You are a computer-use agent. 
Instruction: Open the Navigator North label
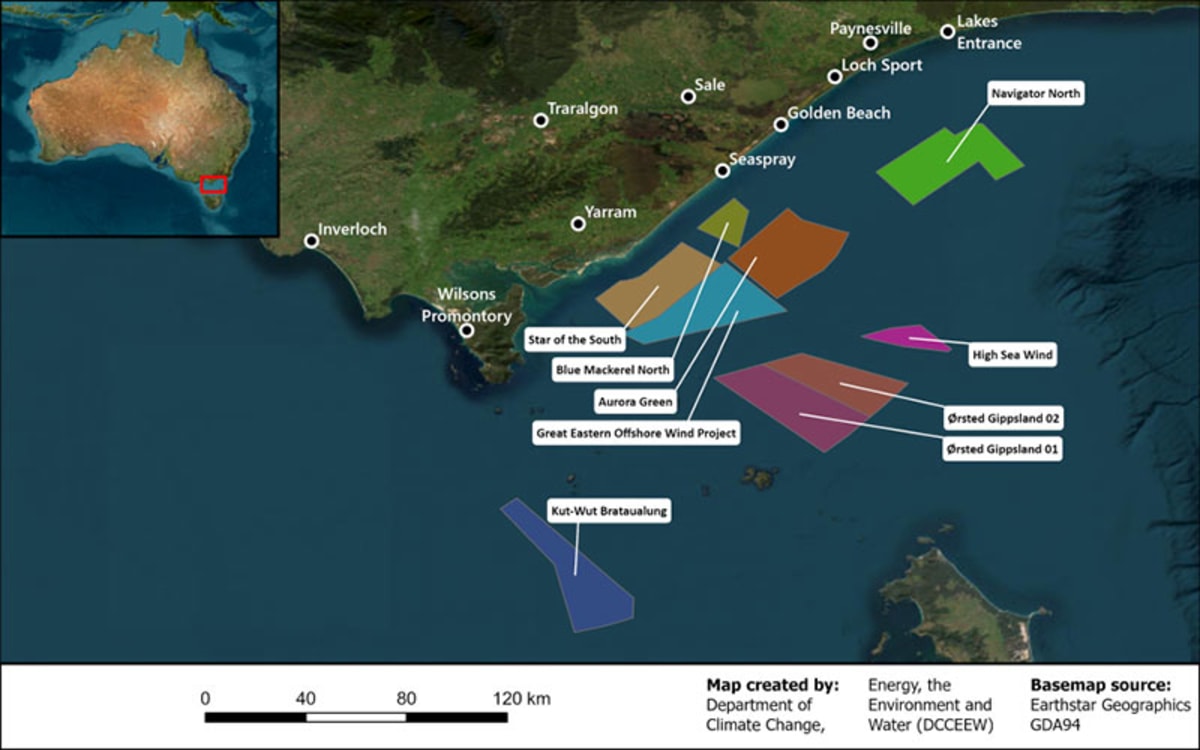(x=1035, y=93)
